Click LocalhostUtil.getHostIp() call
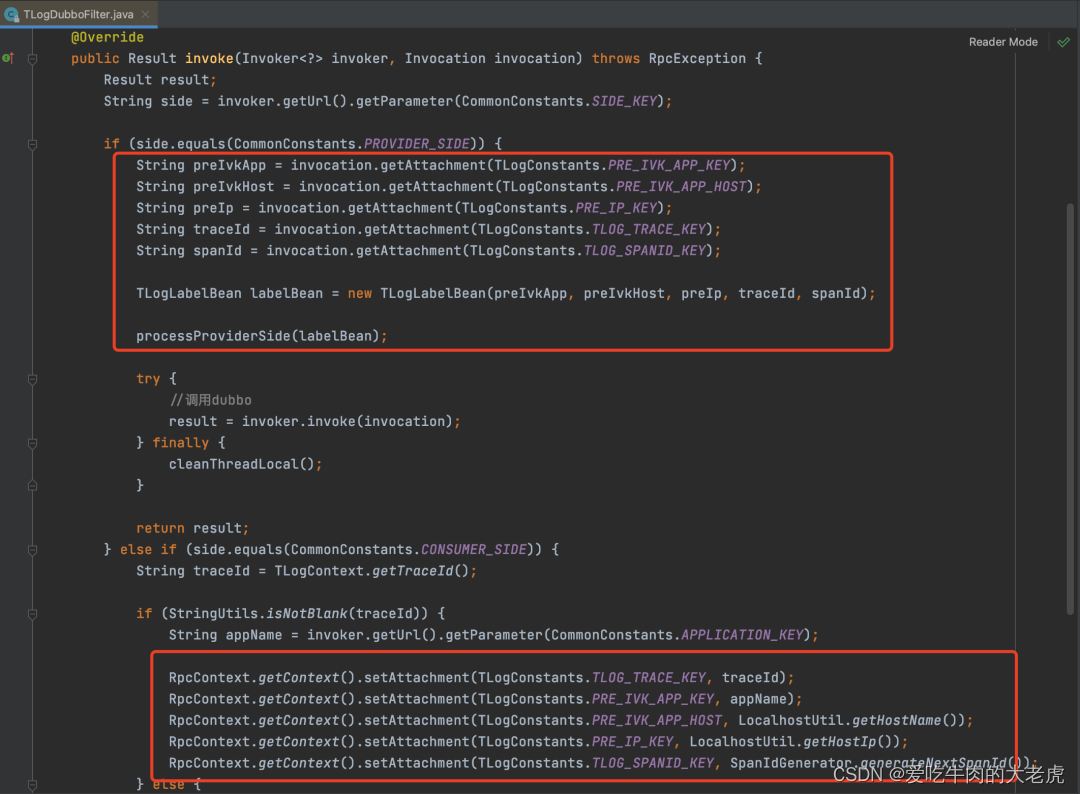 (794, 742)
